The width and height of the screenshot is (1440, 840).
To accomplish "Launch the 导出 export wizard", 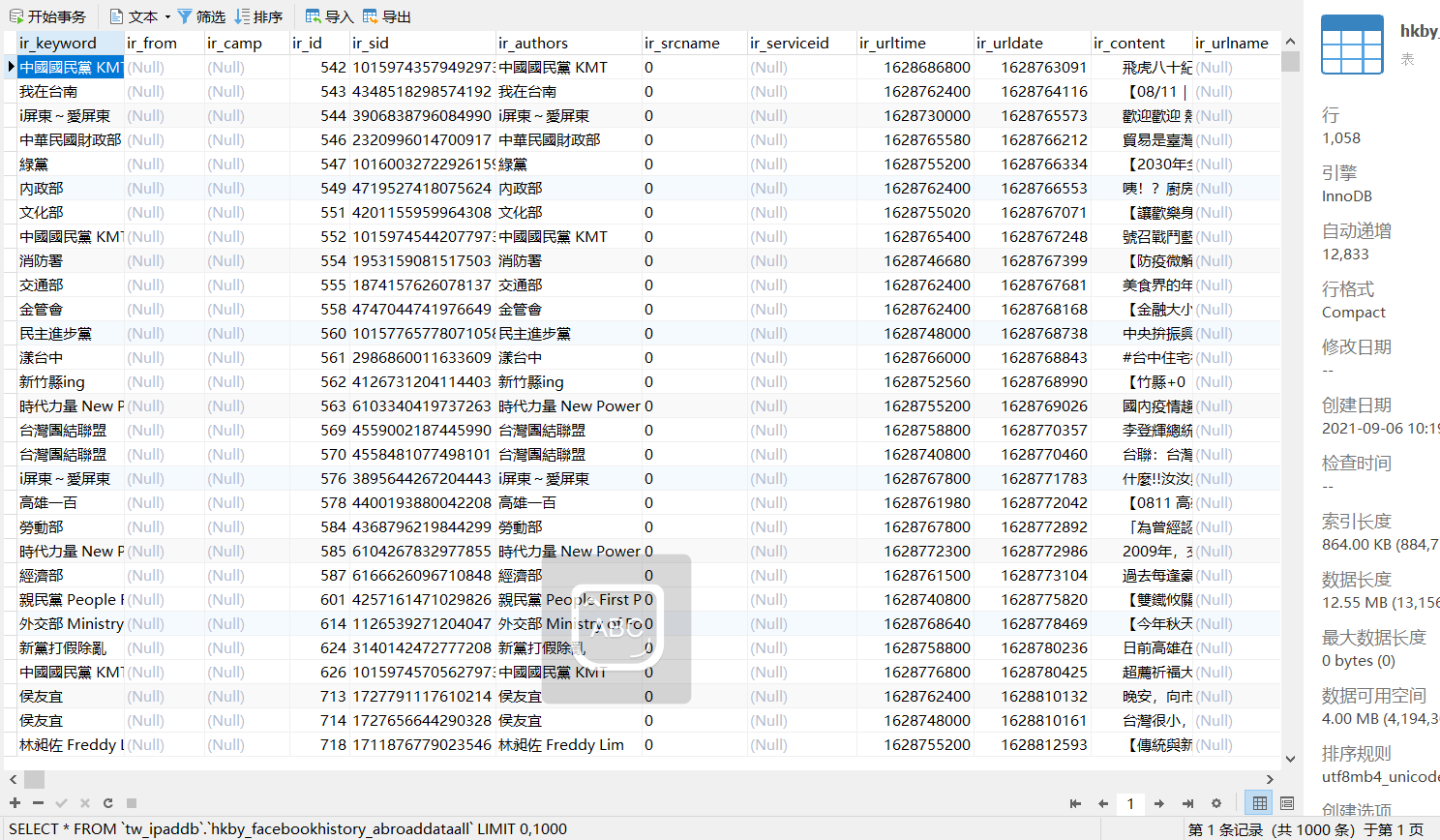I will click(x=386, y=16).
